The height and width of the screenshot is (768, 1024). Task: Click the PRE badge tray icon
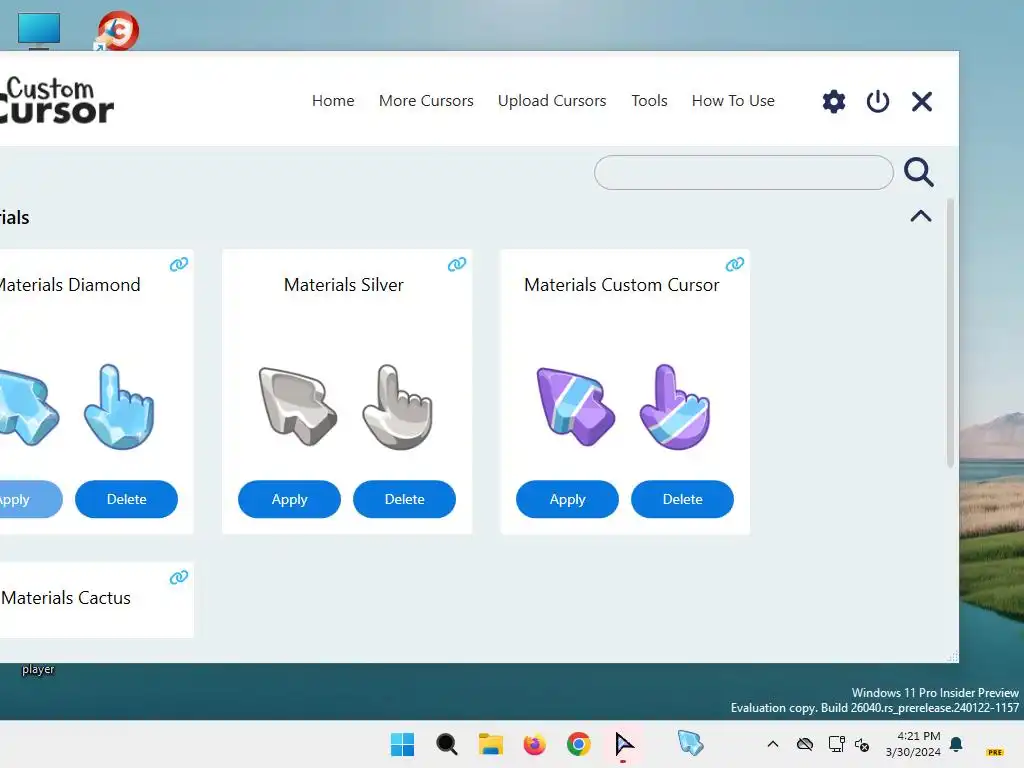coord(995,752)
